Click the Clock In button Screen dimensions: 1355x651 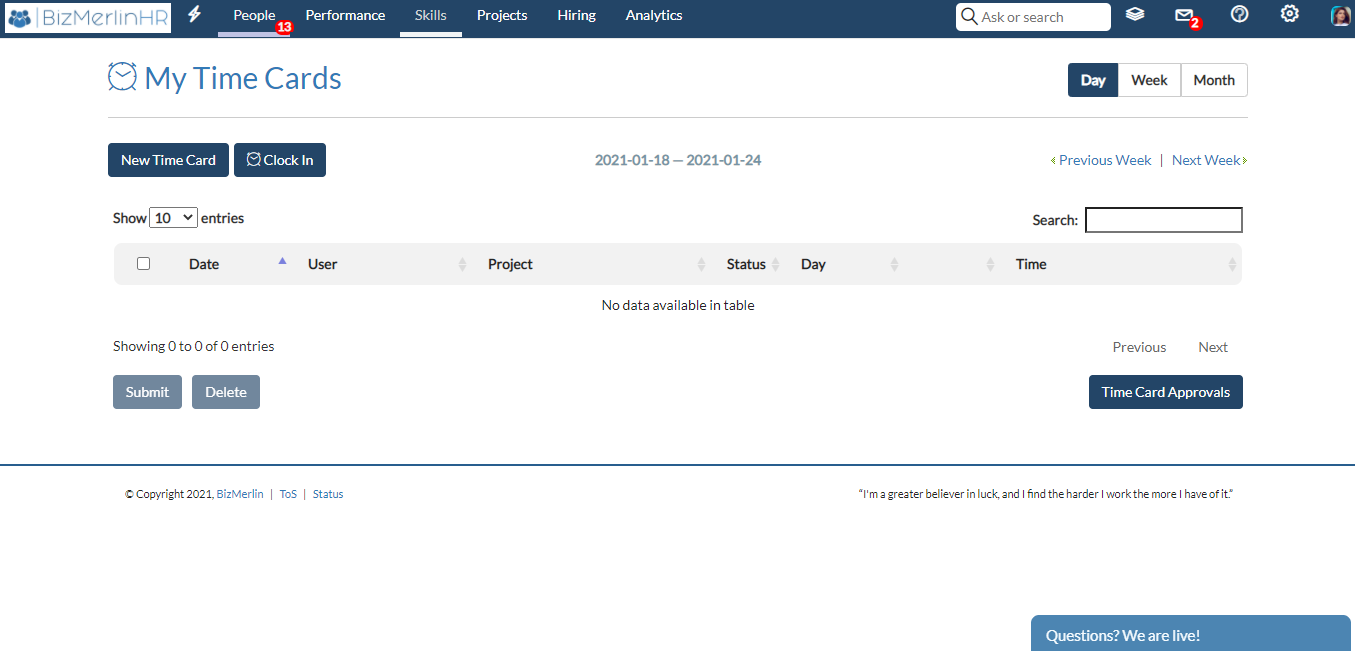(x=280, y=160)
